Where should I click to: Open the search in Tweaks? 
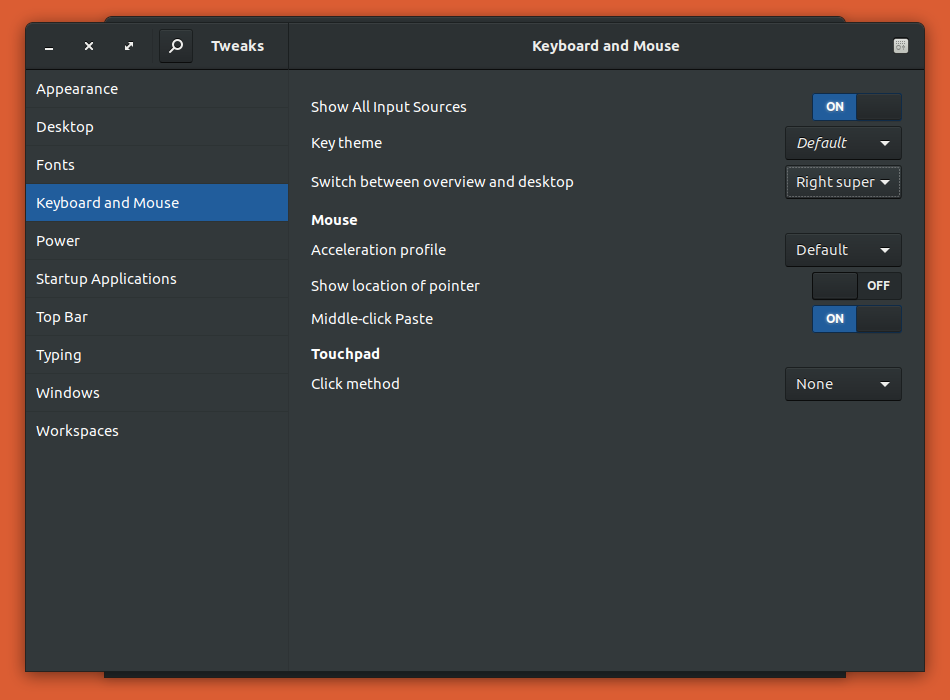pos(176,46)
